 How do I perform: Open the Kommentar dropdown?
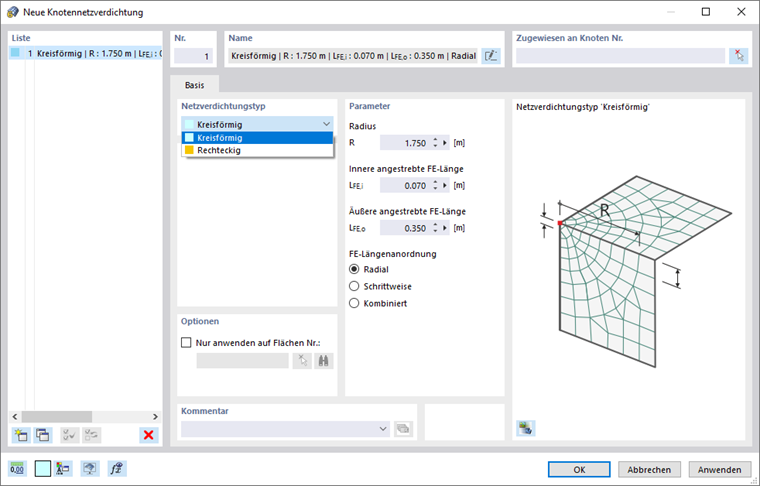383,429
